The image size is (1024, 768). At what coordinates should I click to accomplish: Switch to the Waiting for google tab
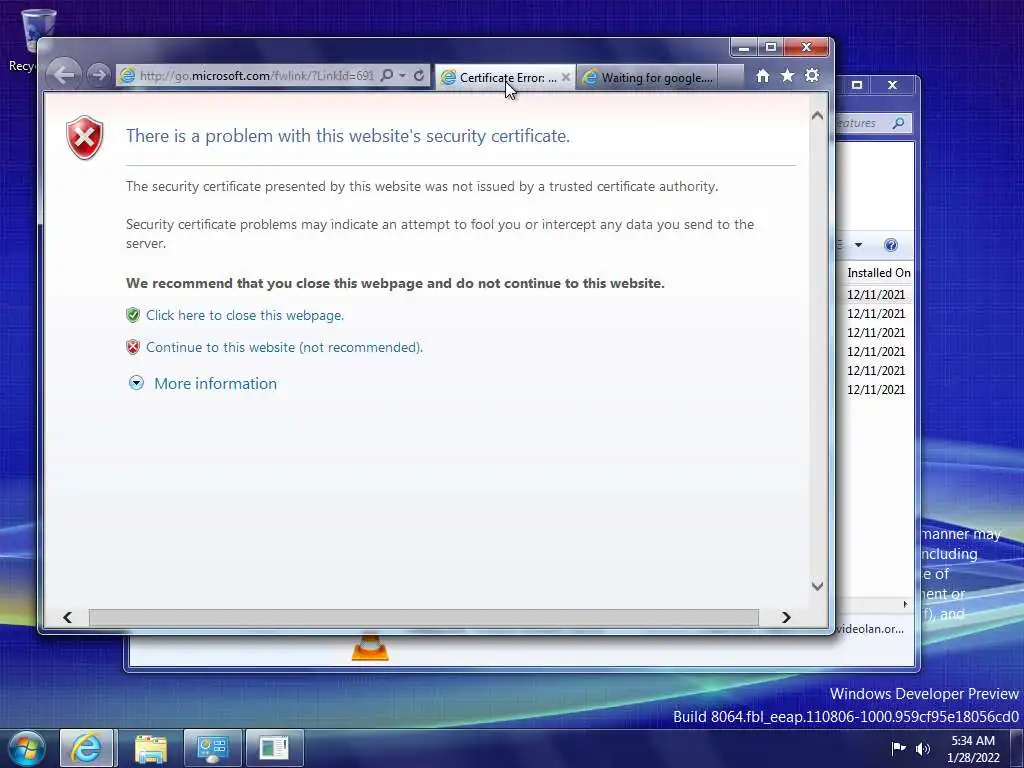[x=647, y=78]
